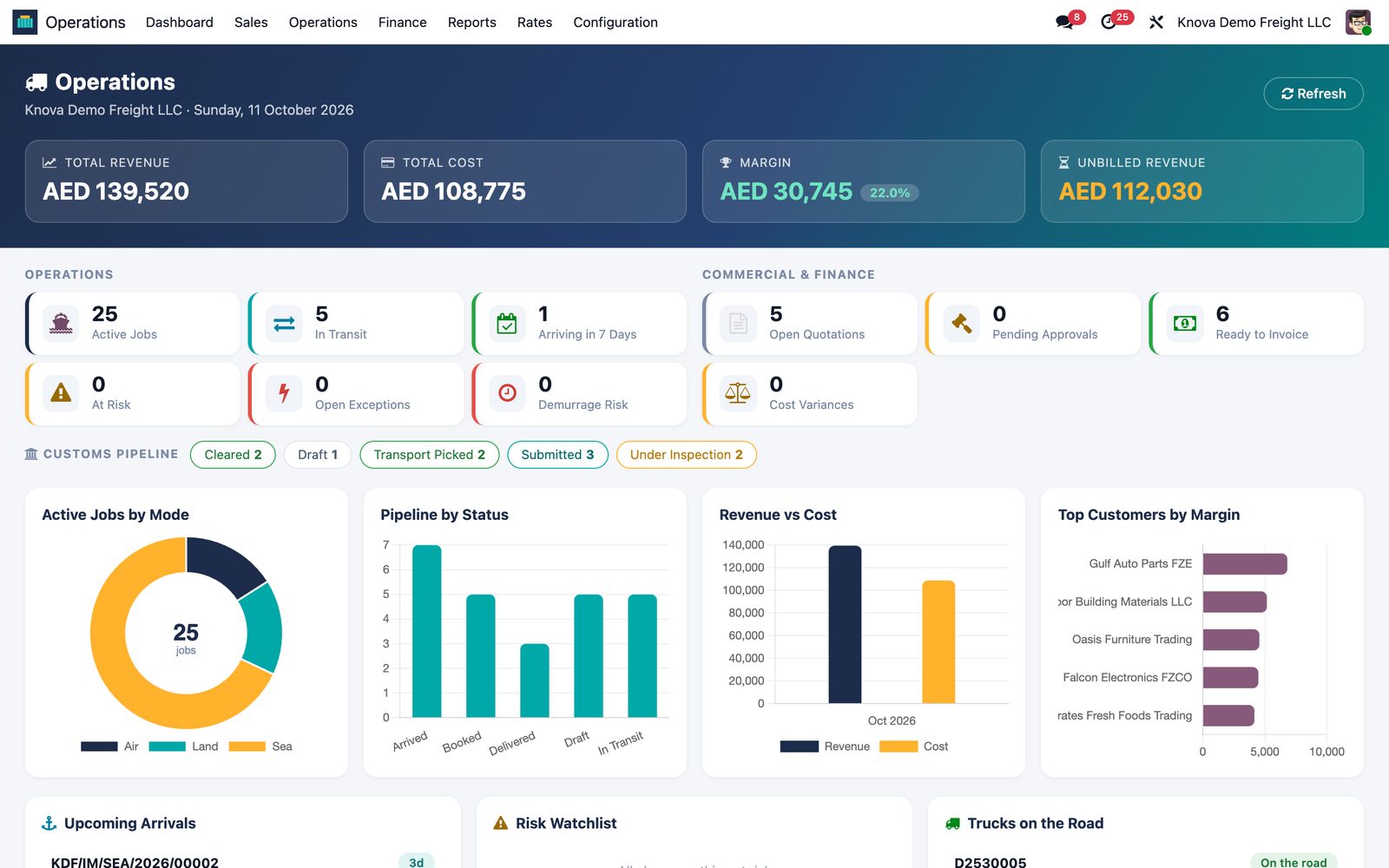Open the Operations app home icon
1389x868 pixels.
coord(25,22)
